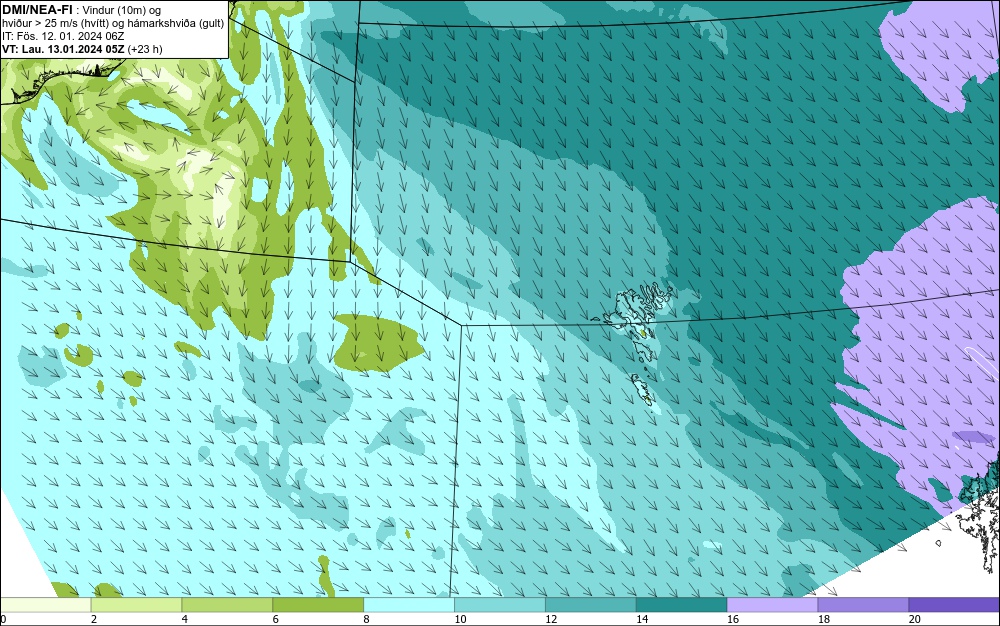Click the legend scale value 12
Viewport: 1000px width, 626px height.
pyautogui.click(x=551, y=619)
